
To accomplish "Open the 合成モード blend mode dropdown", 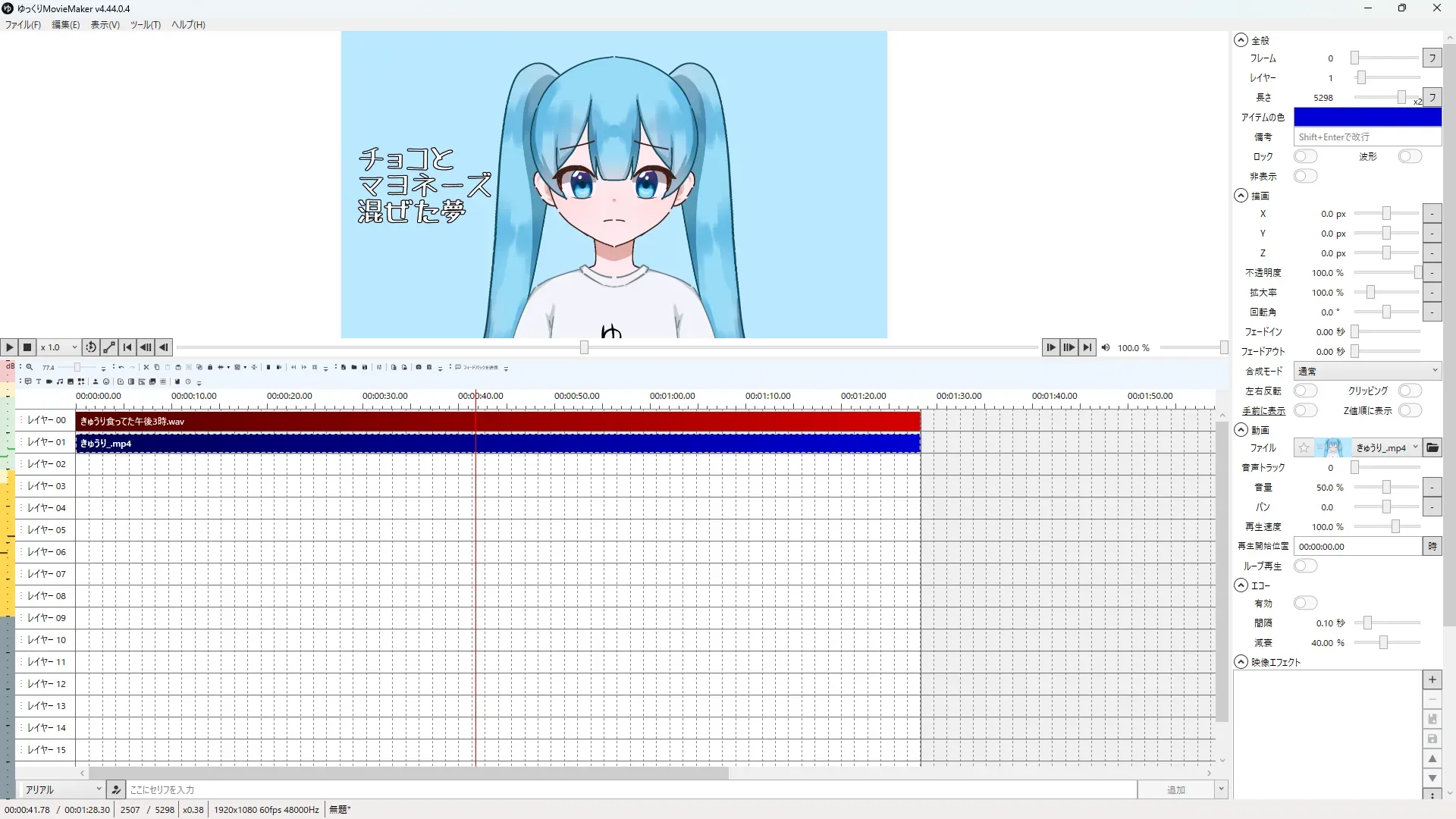I will pos(1367,371).
